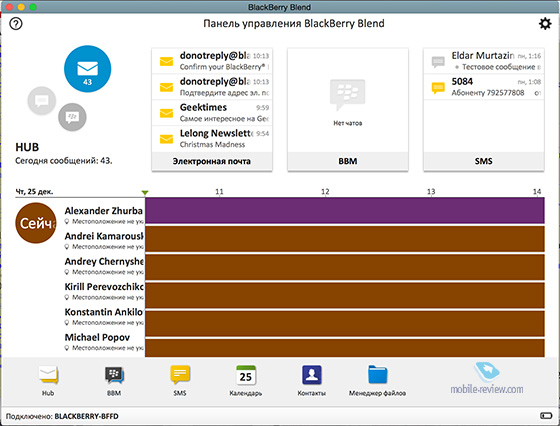The height and width of the screenshot is (426, 560).
Task: Open settings gear icon
Action: point(545,24)
